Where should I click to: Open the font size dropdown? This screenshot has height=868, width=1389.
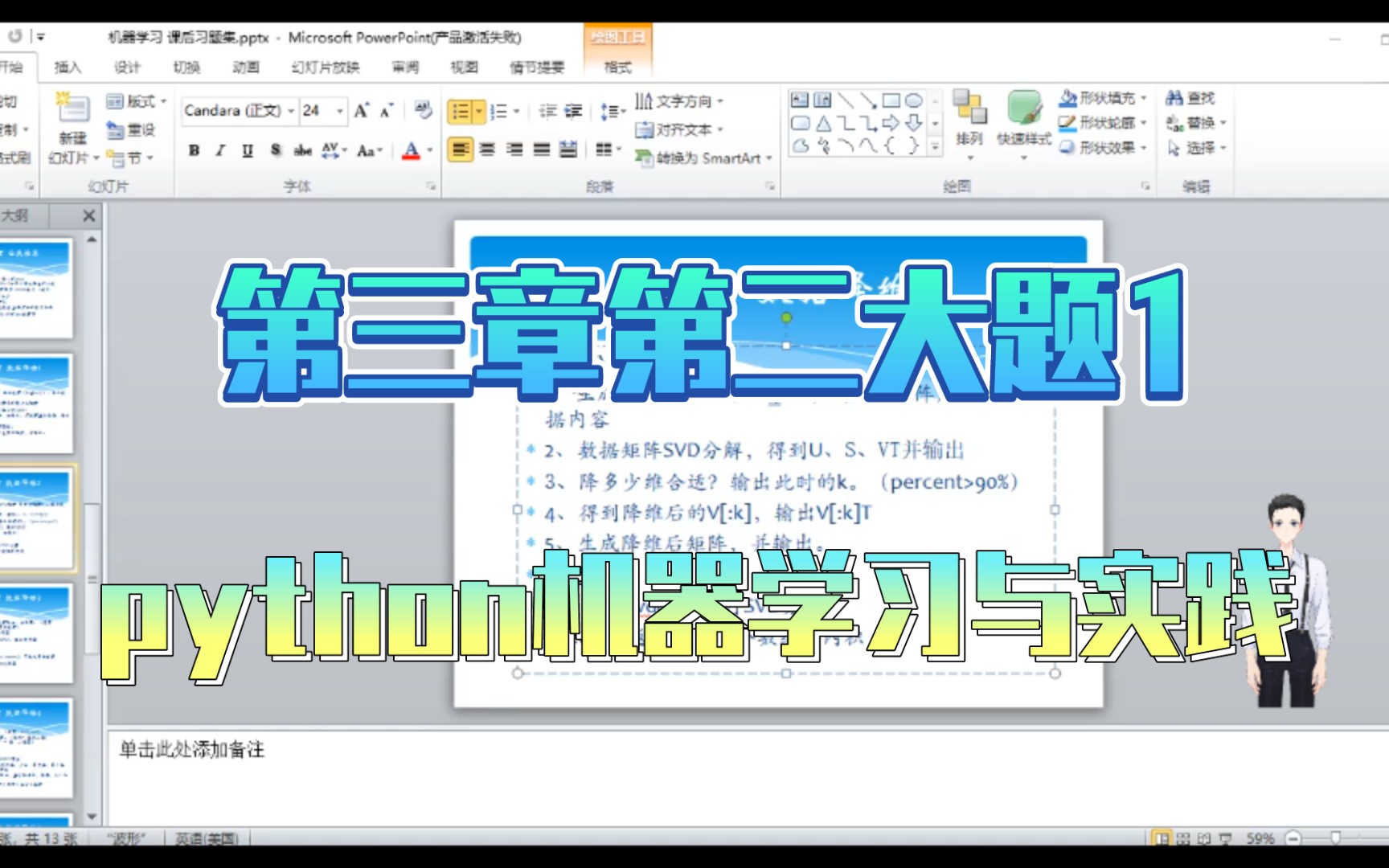341,109
